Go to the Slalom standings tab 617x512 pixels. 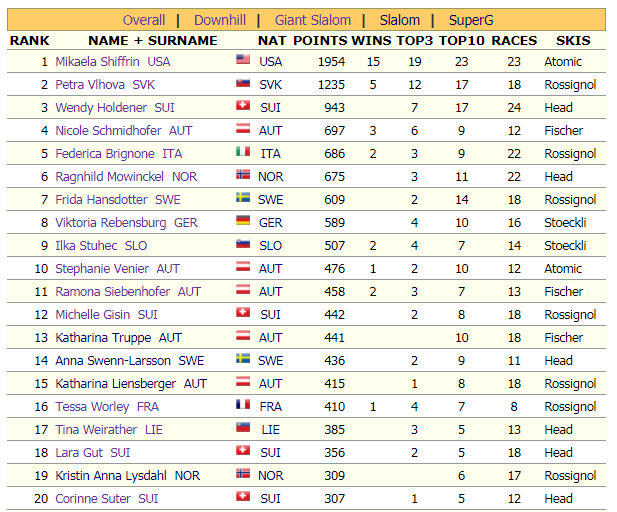(399, 20)
